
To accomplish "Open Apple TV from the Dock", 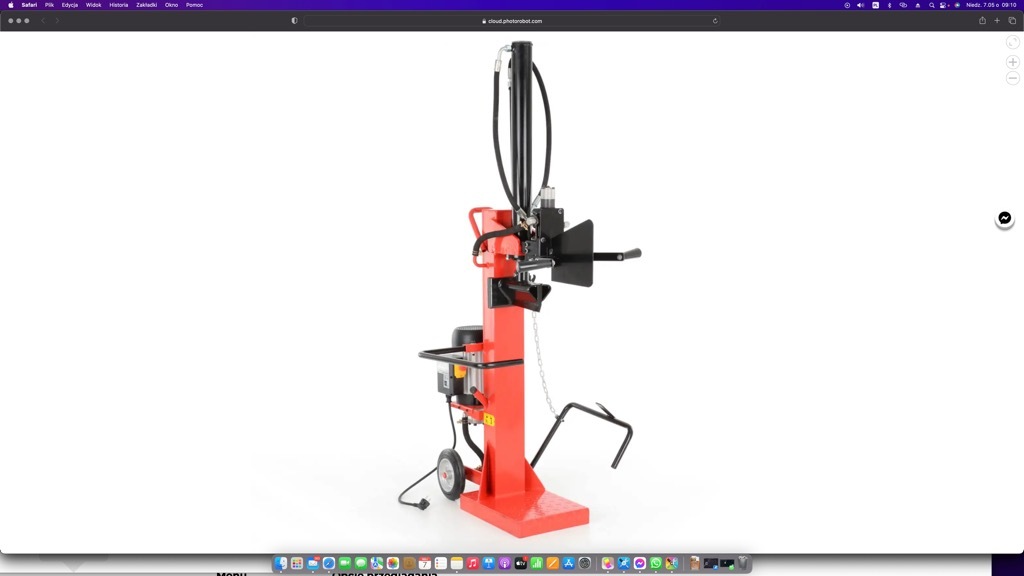I will [x=520, y=564].
